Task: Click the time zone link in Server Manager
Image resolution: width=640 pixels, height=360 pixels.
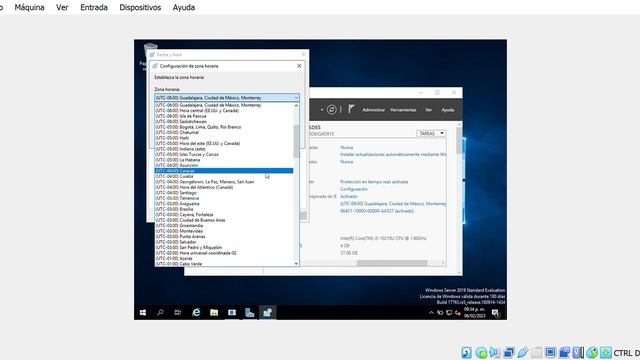Action: (x=393, y=203)
